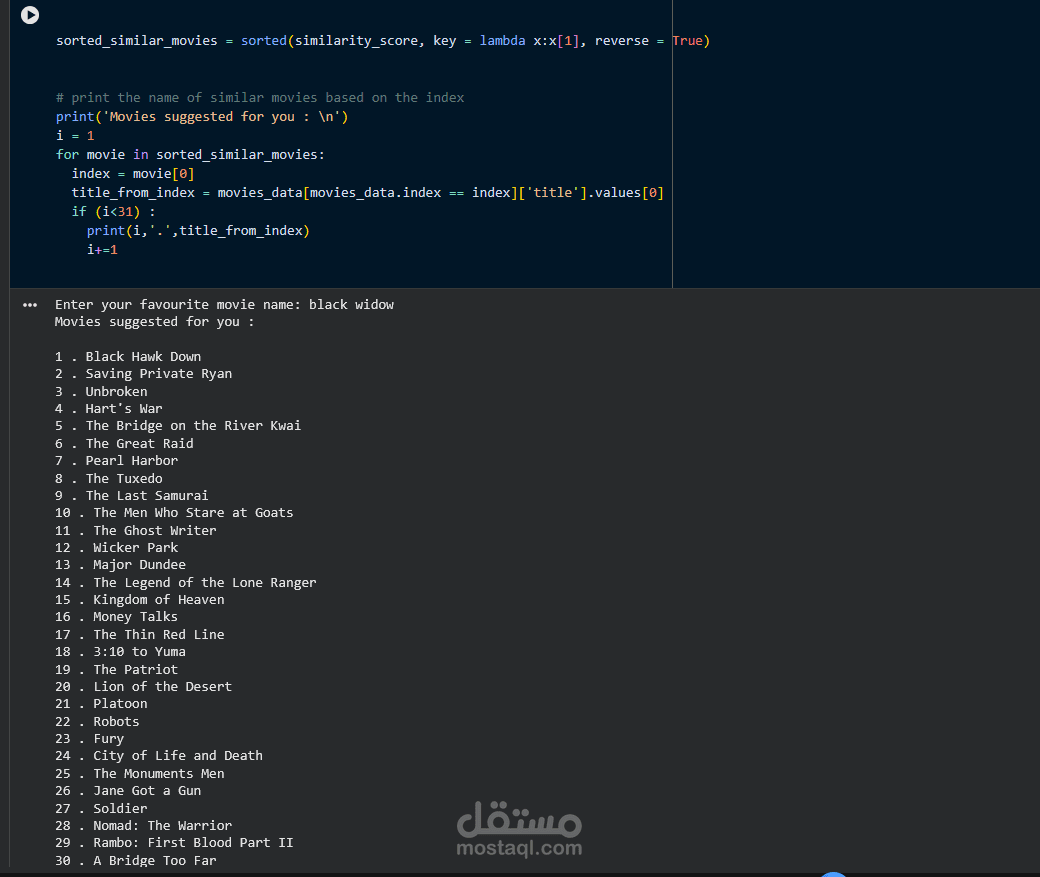Click the sorted_similar_movies assignment line

(x=383, y=40)
